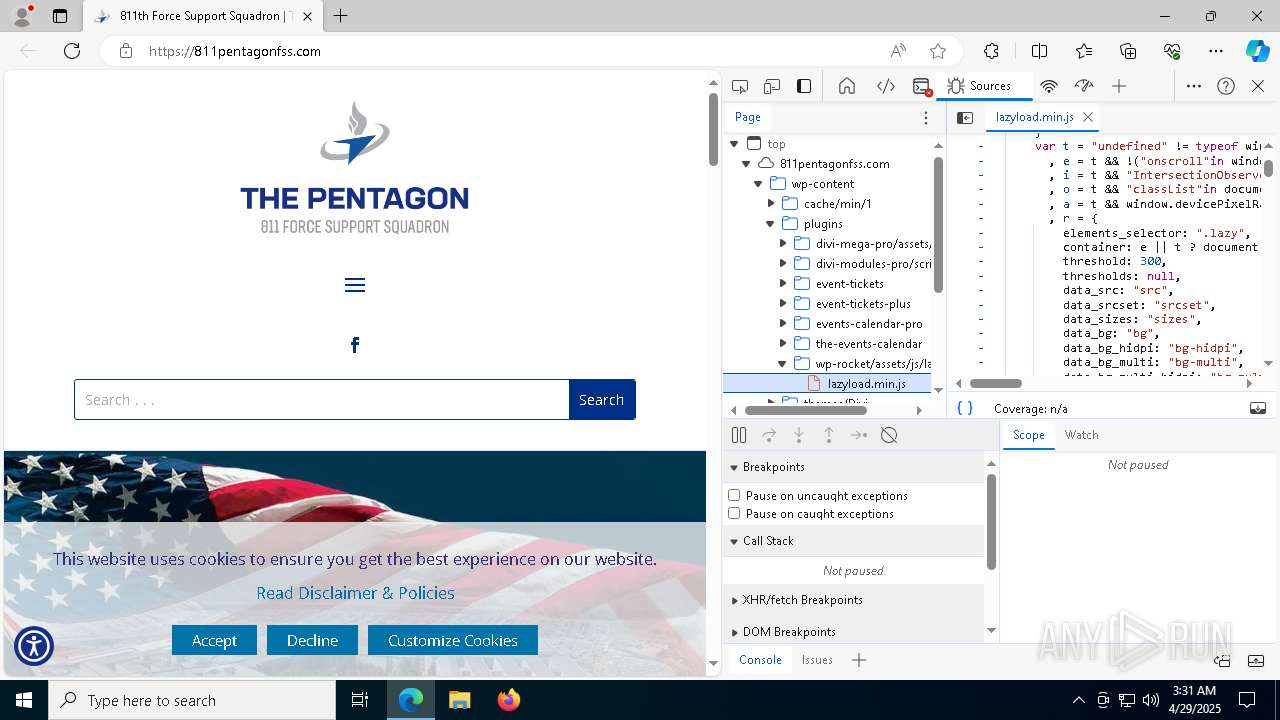Open File Explorer from the taskbar

(459, 700)
